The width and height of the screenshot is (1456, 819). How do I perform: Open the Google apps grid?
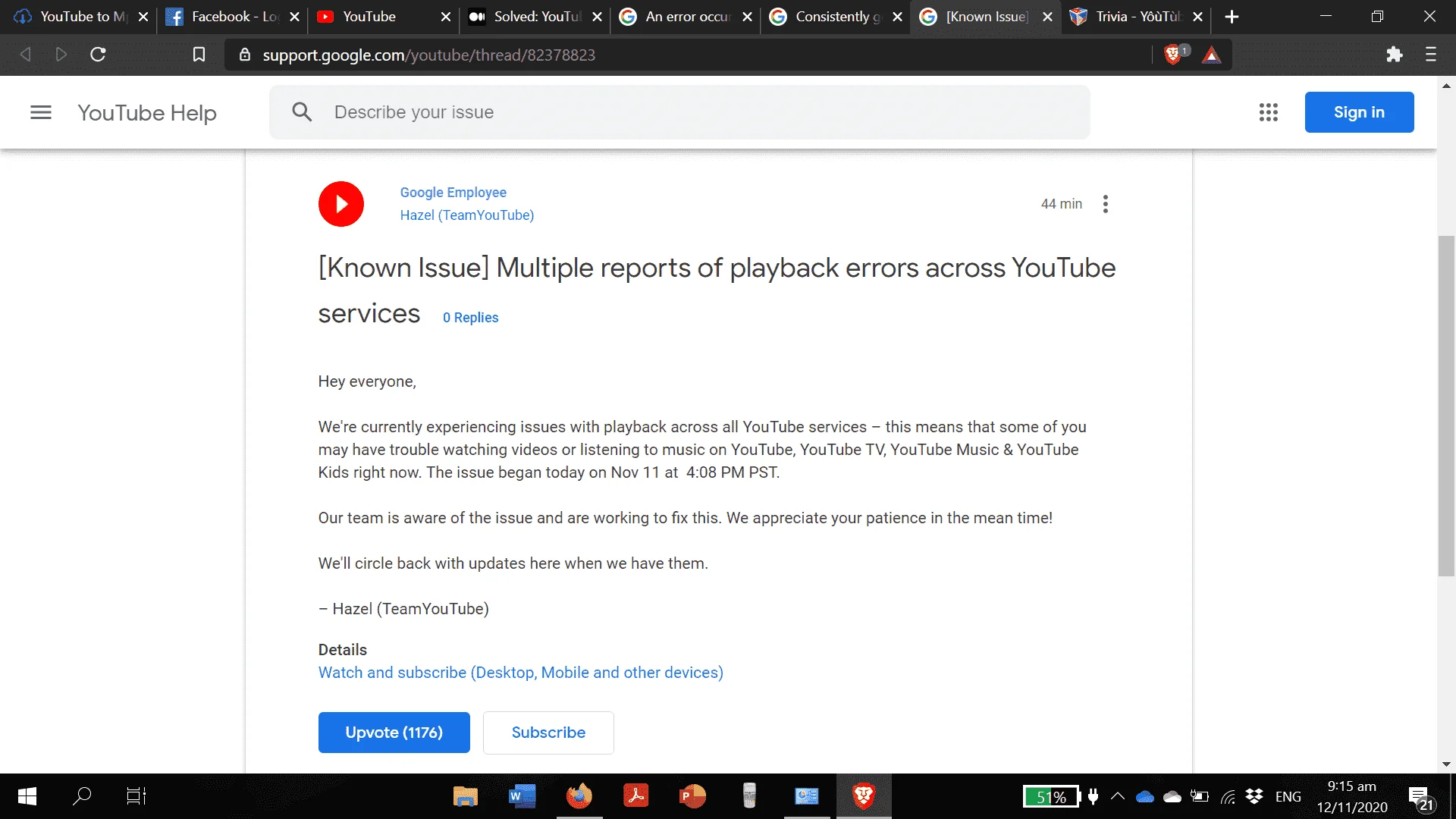1268,112
